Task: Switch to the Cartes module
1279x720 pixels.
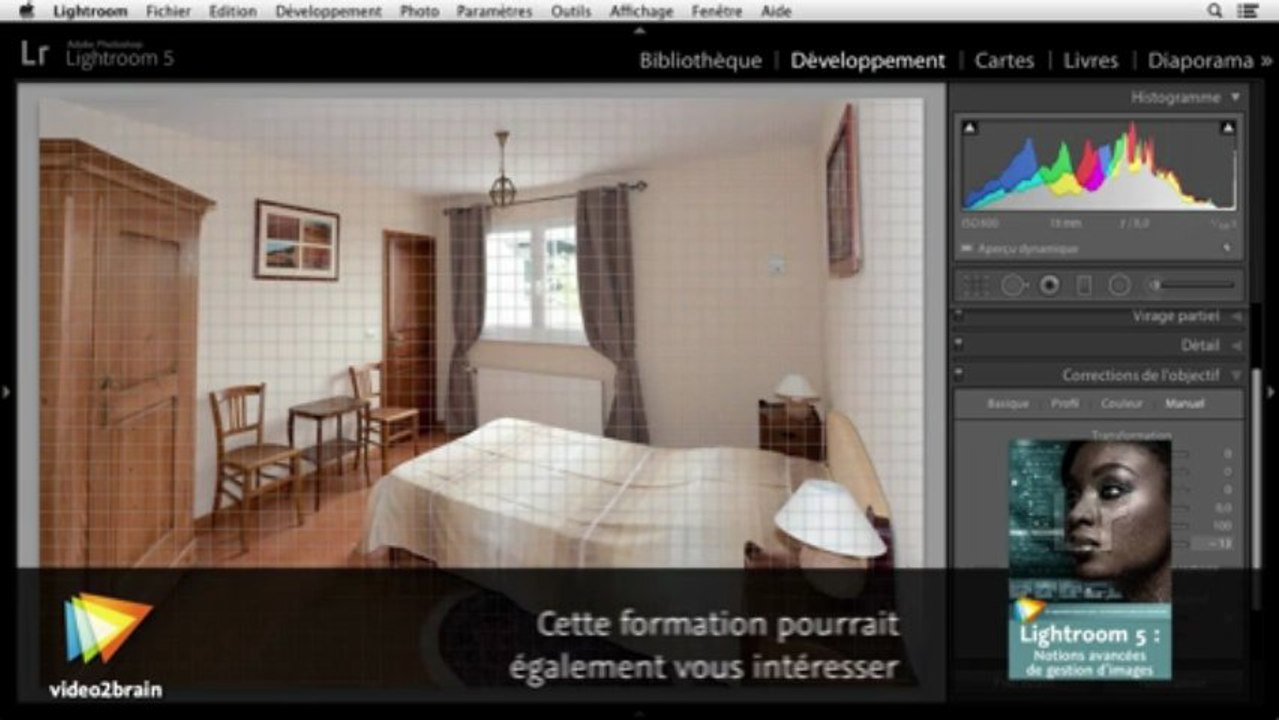Action: coord(1004,60)
